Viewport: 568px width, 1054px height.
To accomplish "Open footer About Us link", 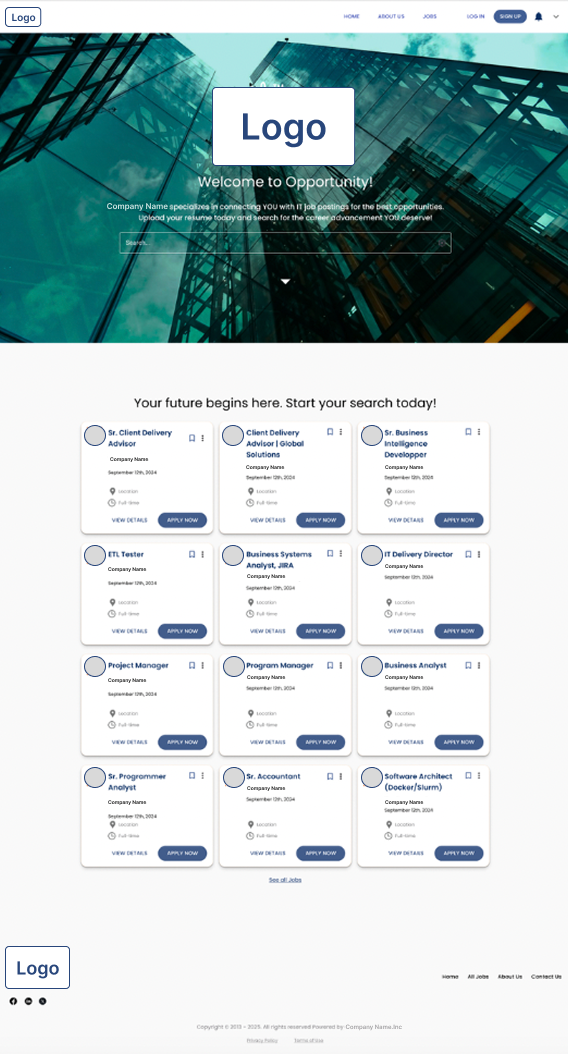I will click(x=510, y=977).
